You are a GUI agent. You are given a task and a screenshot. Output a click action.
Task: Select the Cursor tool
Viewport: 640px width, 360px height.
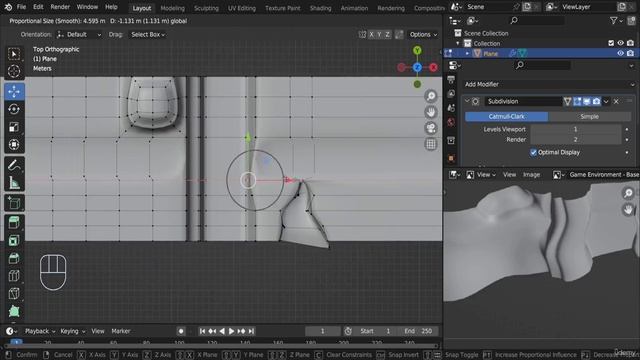14,71
